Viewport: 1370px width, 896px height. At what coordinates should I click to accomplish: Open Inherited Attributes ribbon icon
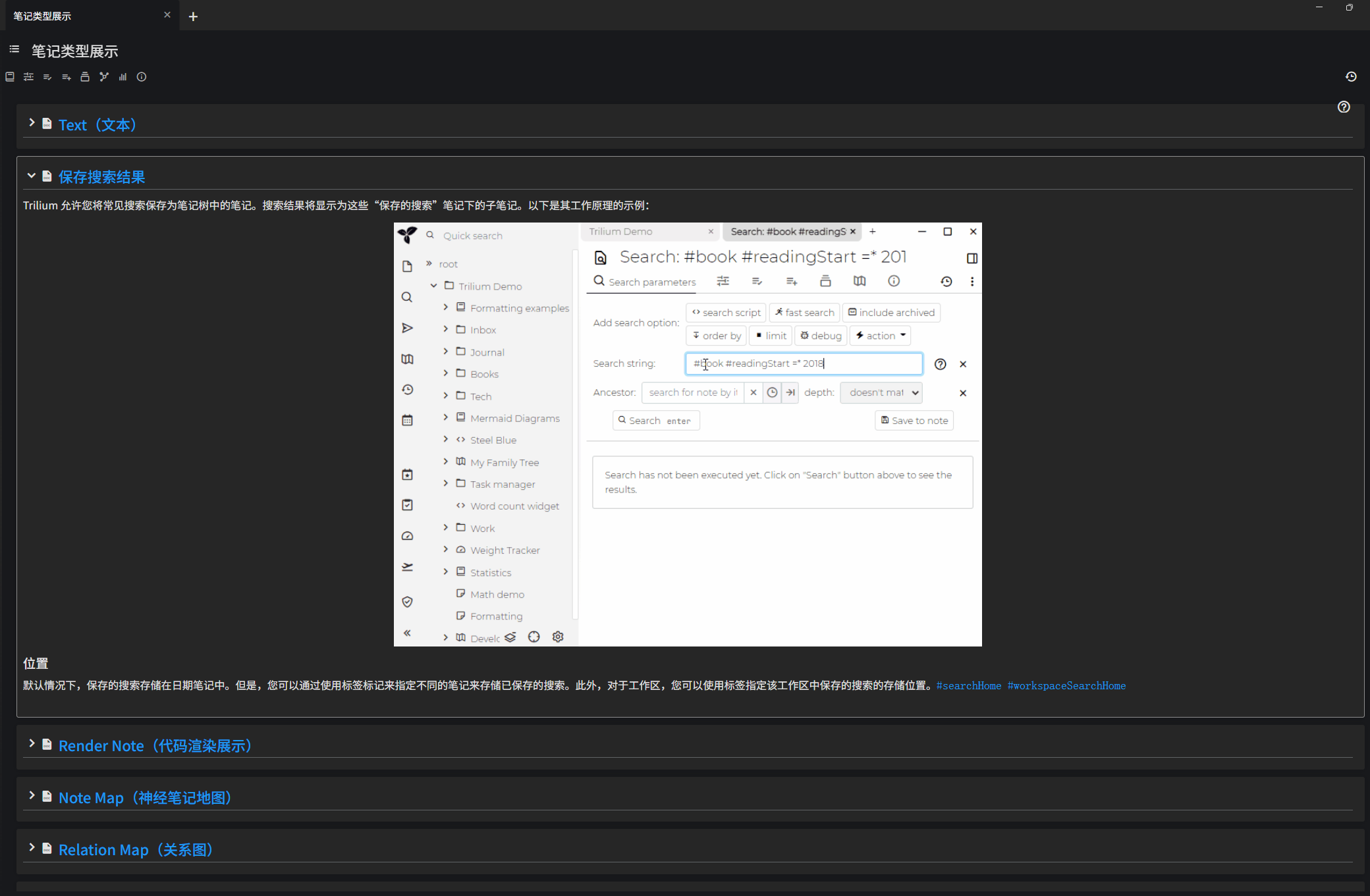click(x=66, y=77)
